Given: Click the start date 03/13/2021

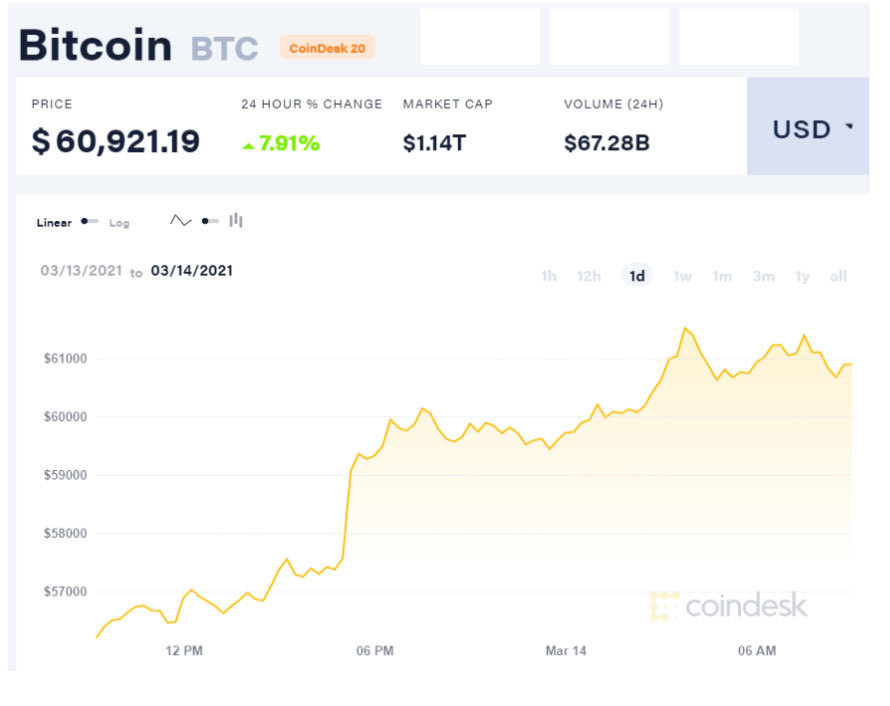Looking at the screenshot, I should point(81,270).
